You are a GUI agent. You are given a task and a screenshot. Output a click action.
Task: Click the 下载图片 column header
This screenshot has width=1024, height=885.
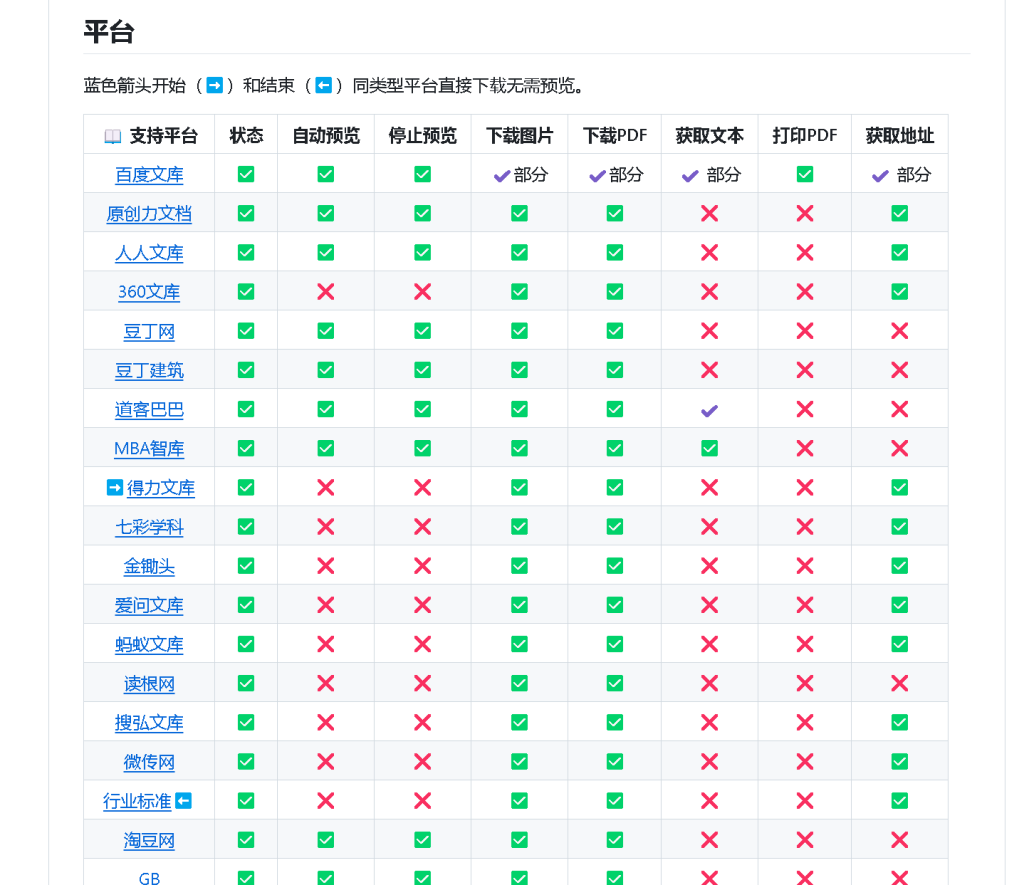click(x=519, y=135)
